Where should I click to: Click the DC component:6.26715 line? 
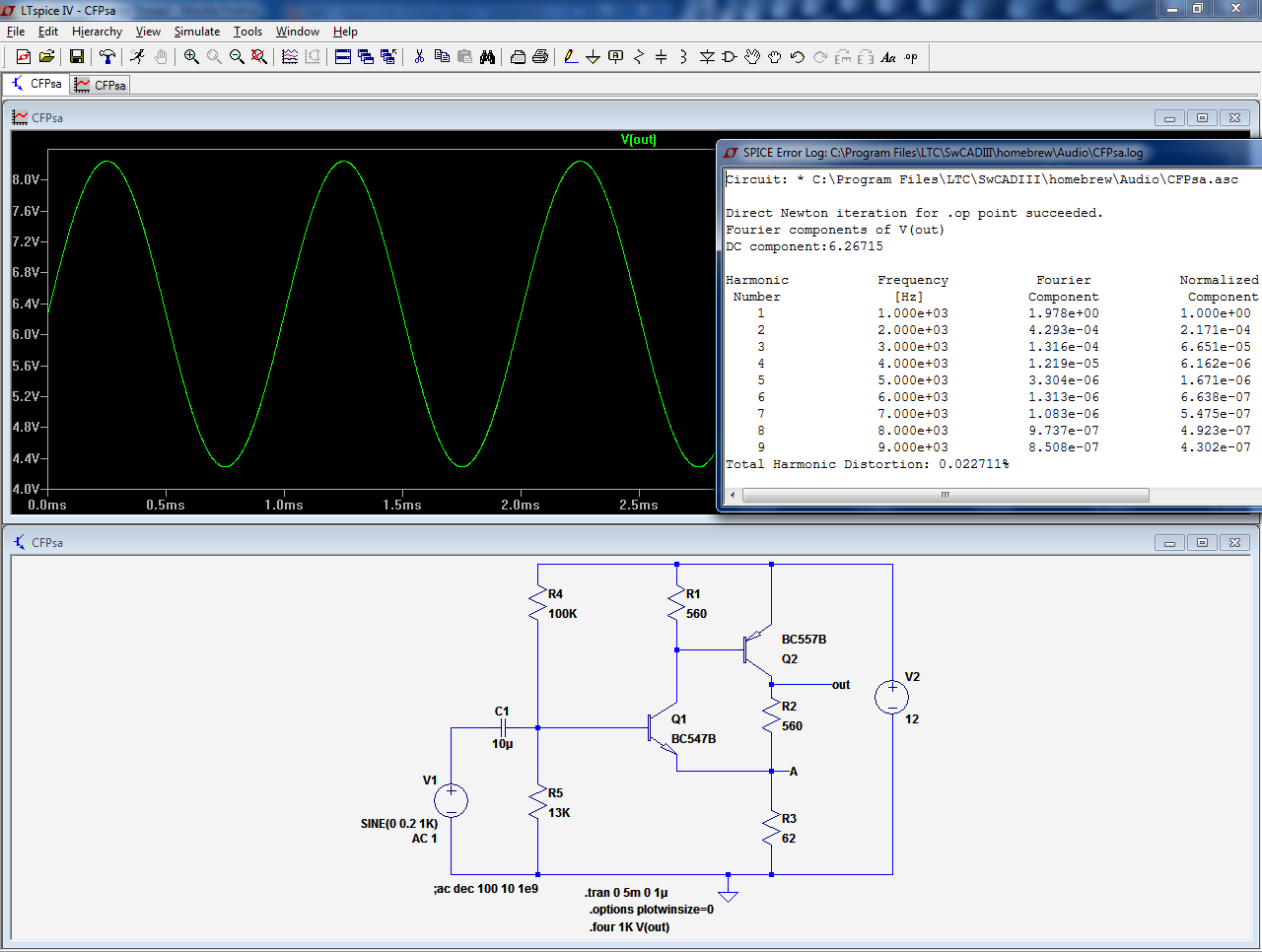(x=805, y=246)
